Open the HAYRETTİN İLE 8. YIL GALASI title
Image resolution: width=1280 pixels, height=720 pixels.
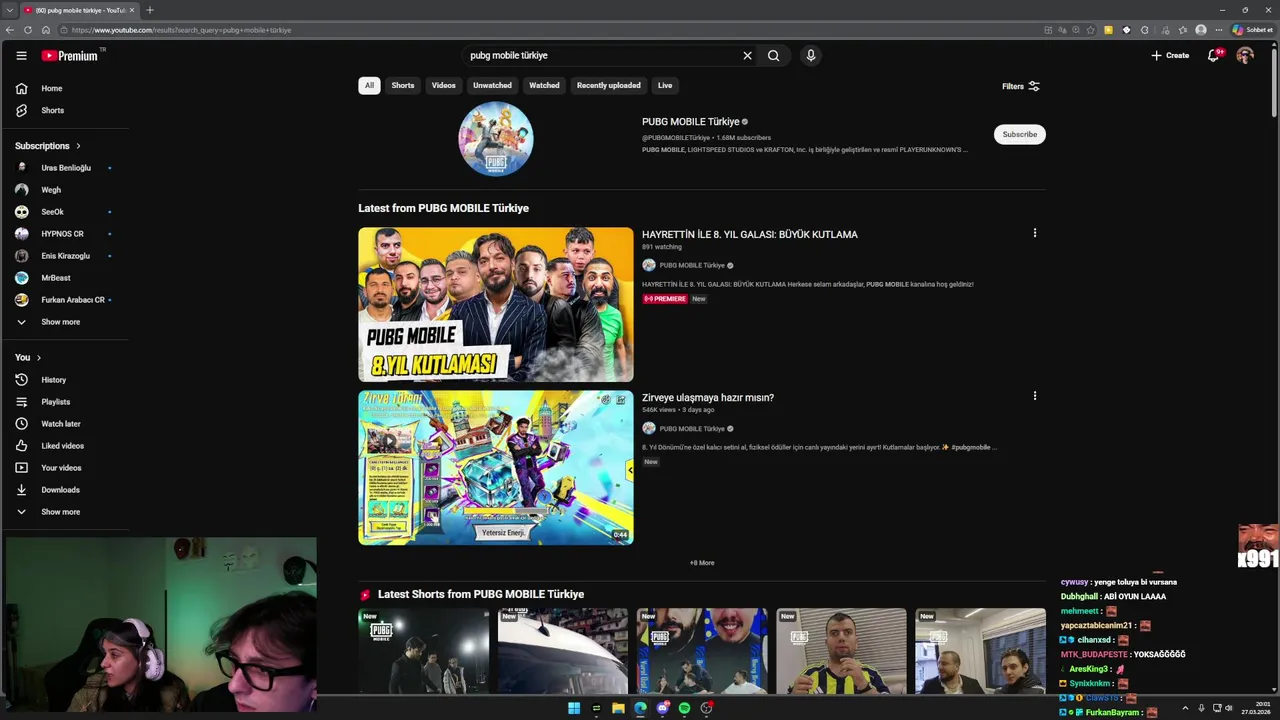pyautogui.click(x=750, y=235)
